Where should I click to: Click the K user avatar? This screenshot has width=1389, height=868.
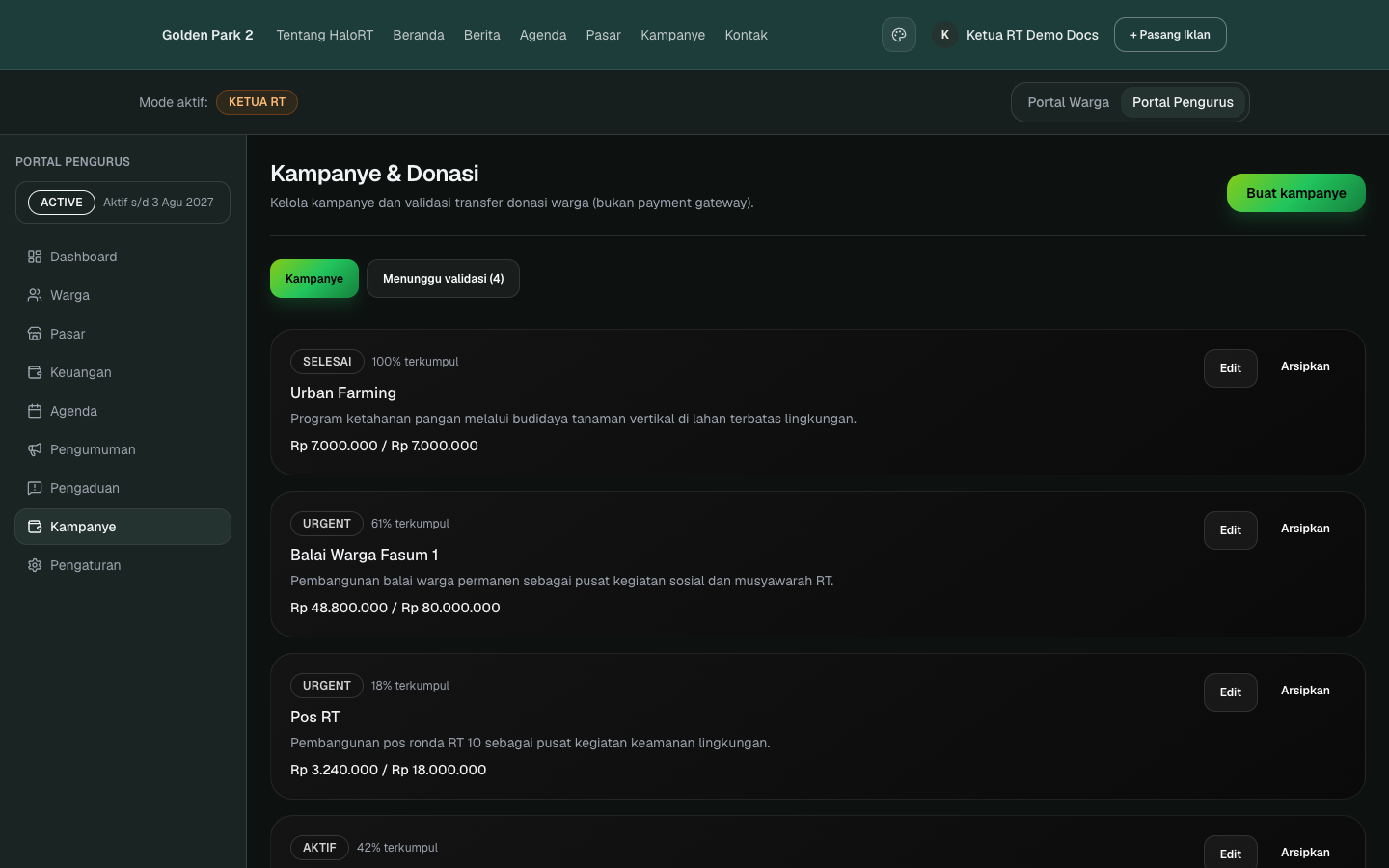(945, 35)
